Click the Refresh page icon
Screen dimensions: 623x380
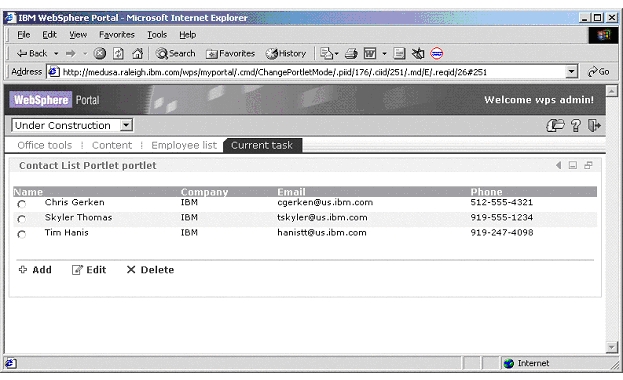click(x=118, y=53)
